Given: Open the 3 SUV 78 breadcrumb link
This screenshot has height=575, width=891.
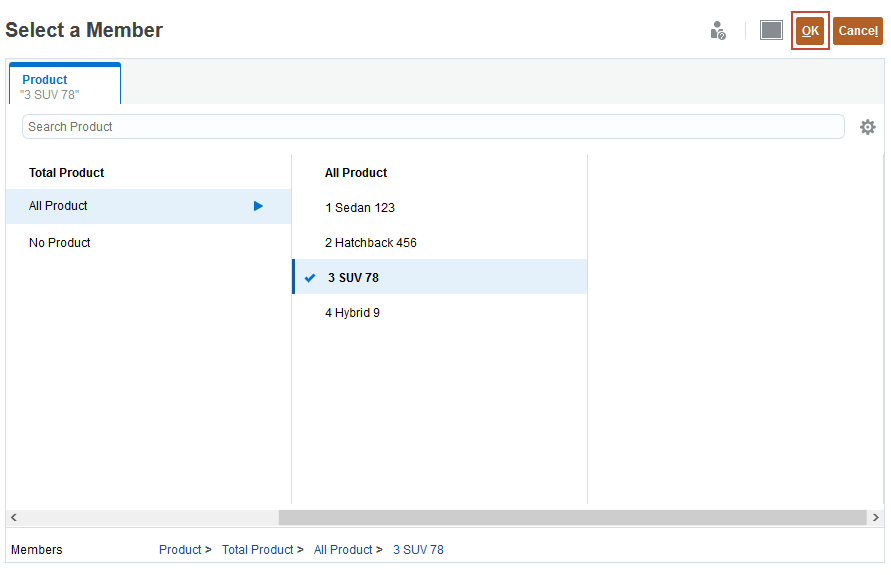Looking at the screenshot, I should coord(418,550).
